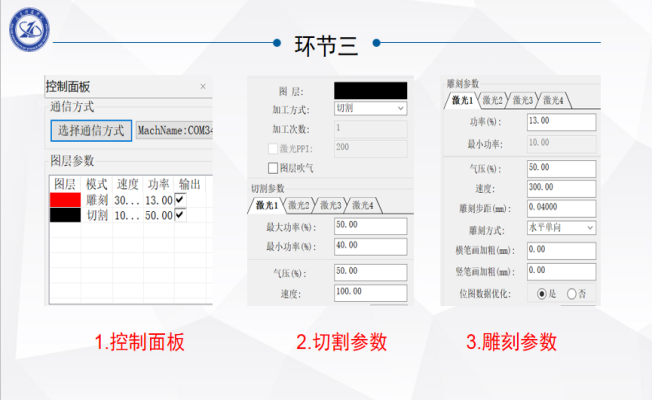Open the 雕刻方式 dropdown showing 水平单向

coord(561,228)
